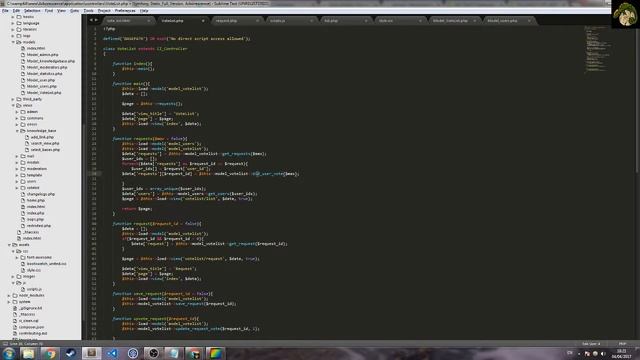This screenshot has width=640, height=360.
Task: Expand the node_modules folder
Action: (9, 296)
